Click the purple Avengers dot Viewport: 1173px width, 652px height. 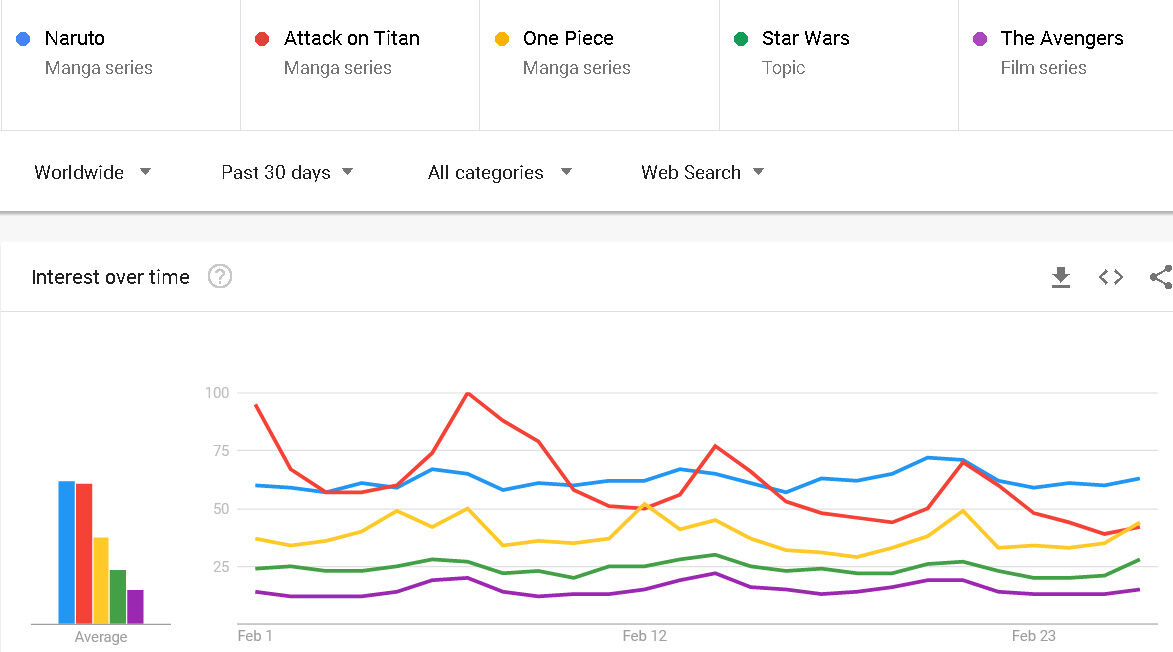point(980,39)
